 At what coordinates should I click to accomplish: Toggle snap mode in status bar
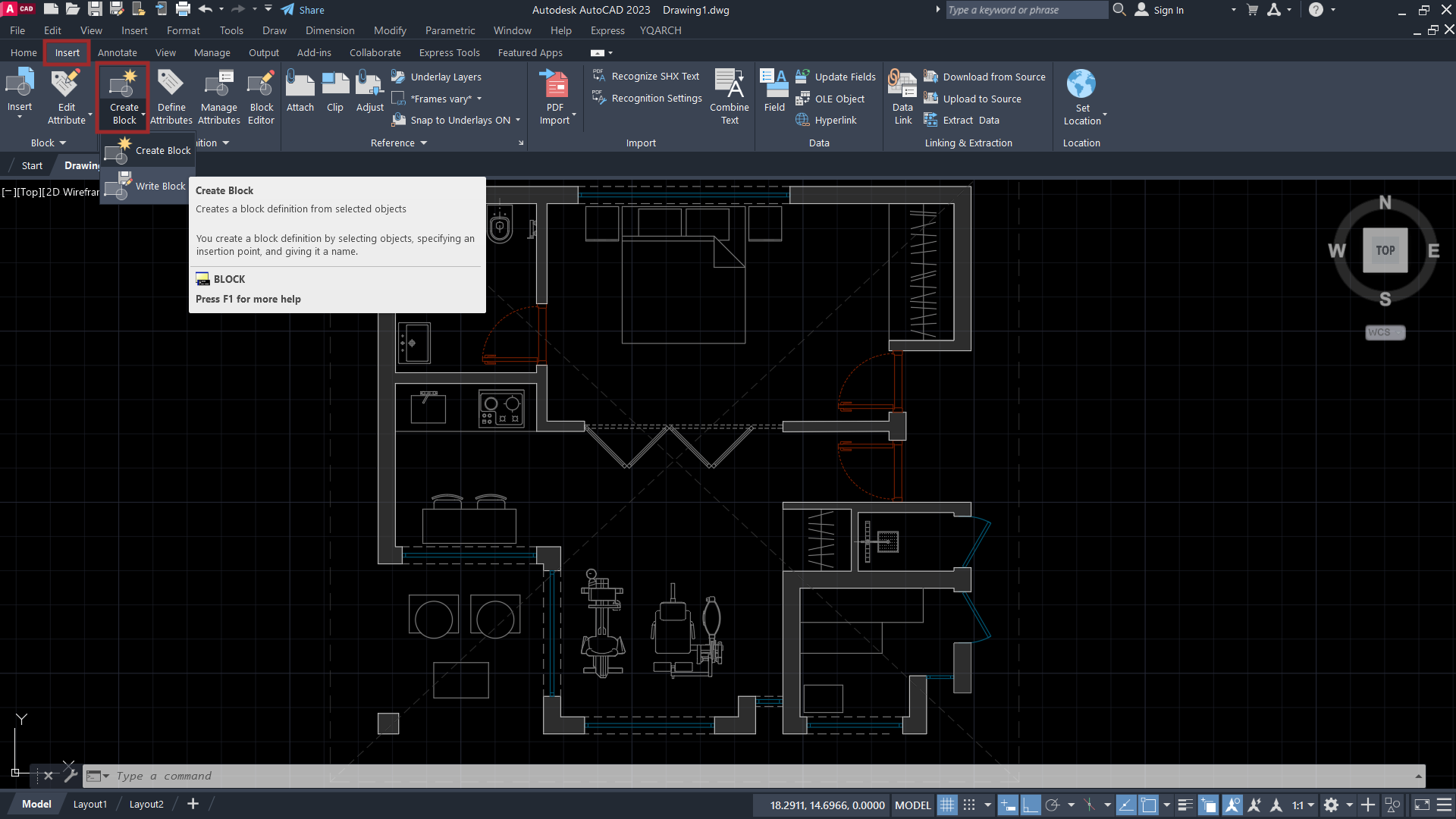[x=969, y=805]
